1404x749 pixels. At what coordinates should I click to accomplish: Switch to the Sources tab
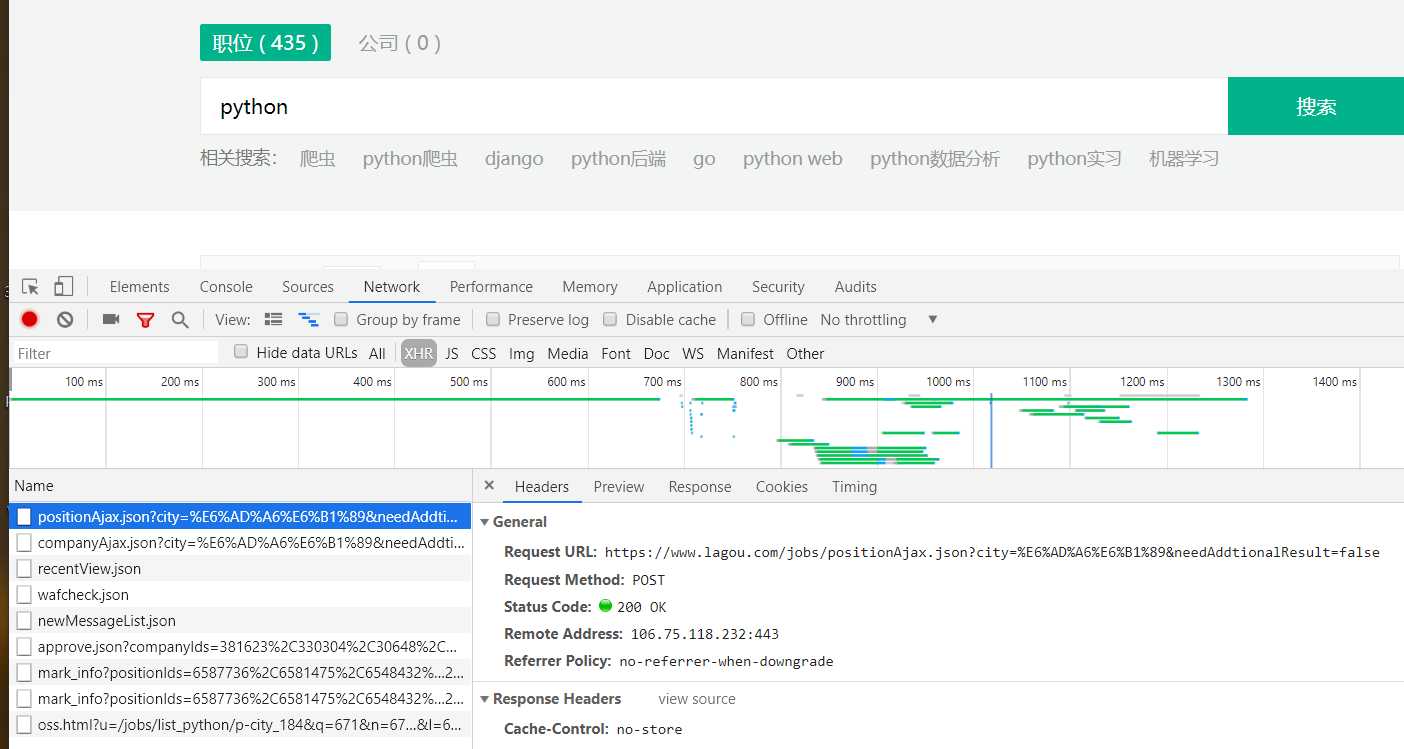(308, 287)
